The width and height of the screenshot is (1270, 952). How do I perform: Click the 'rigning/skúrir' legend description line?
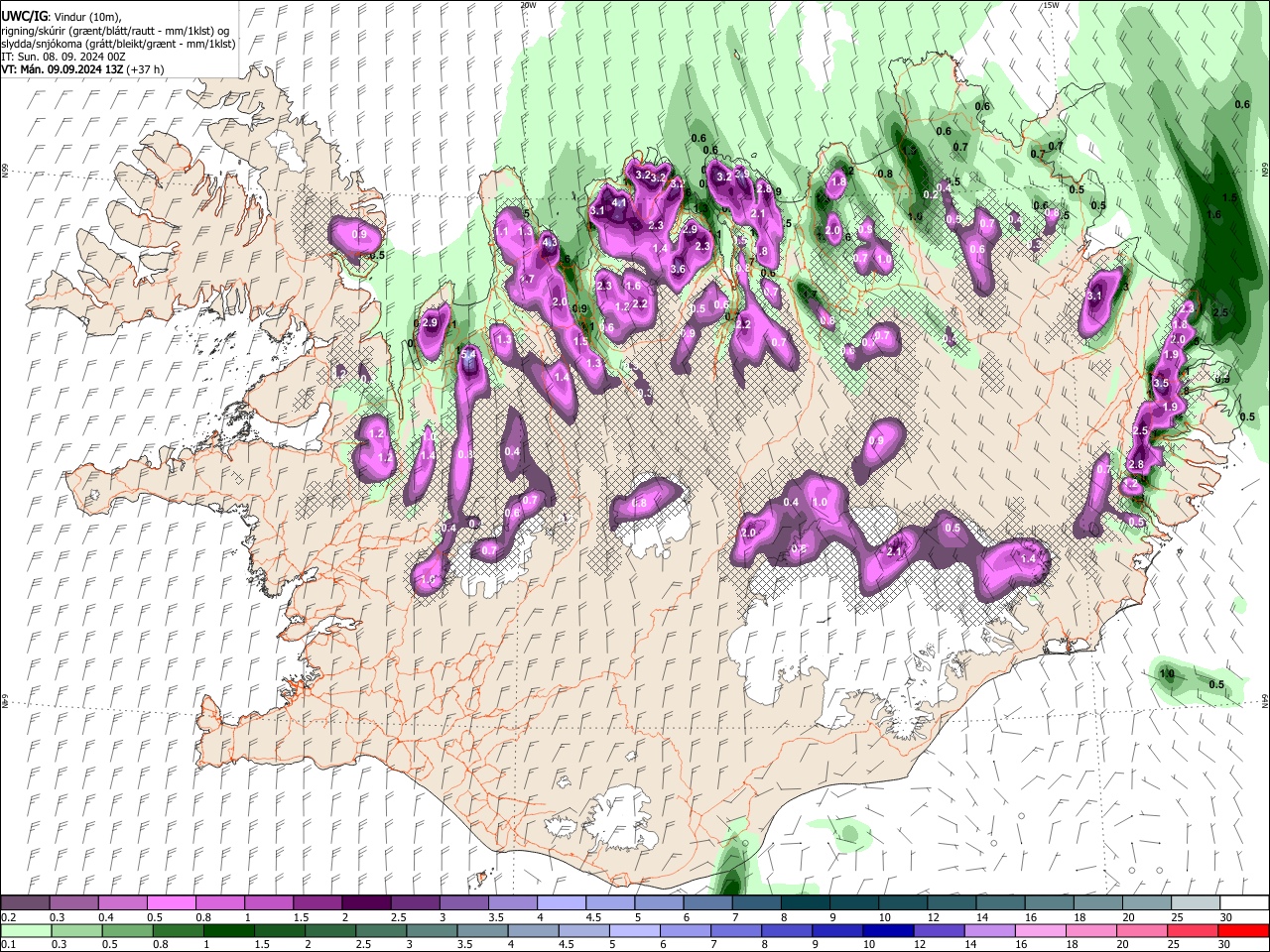[116, 31]
